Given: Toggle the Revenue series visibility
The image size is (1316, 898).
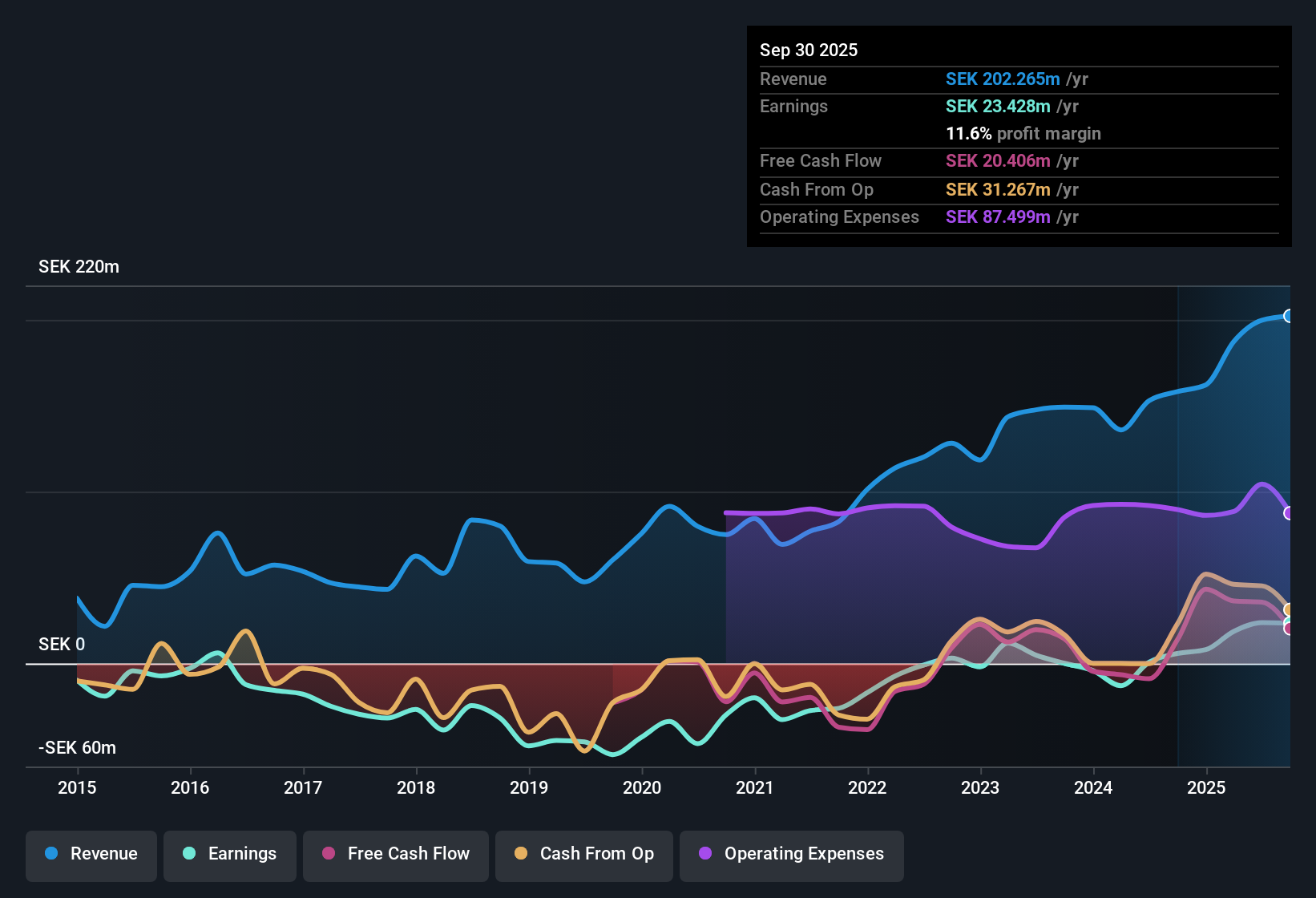Looking at the screenshot, I should pyautogui.click(x=91, y=854).
